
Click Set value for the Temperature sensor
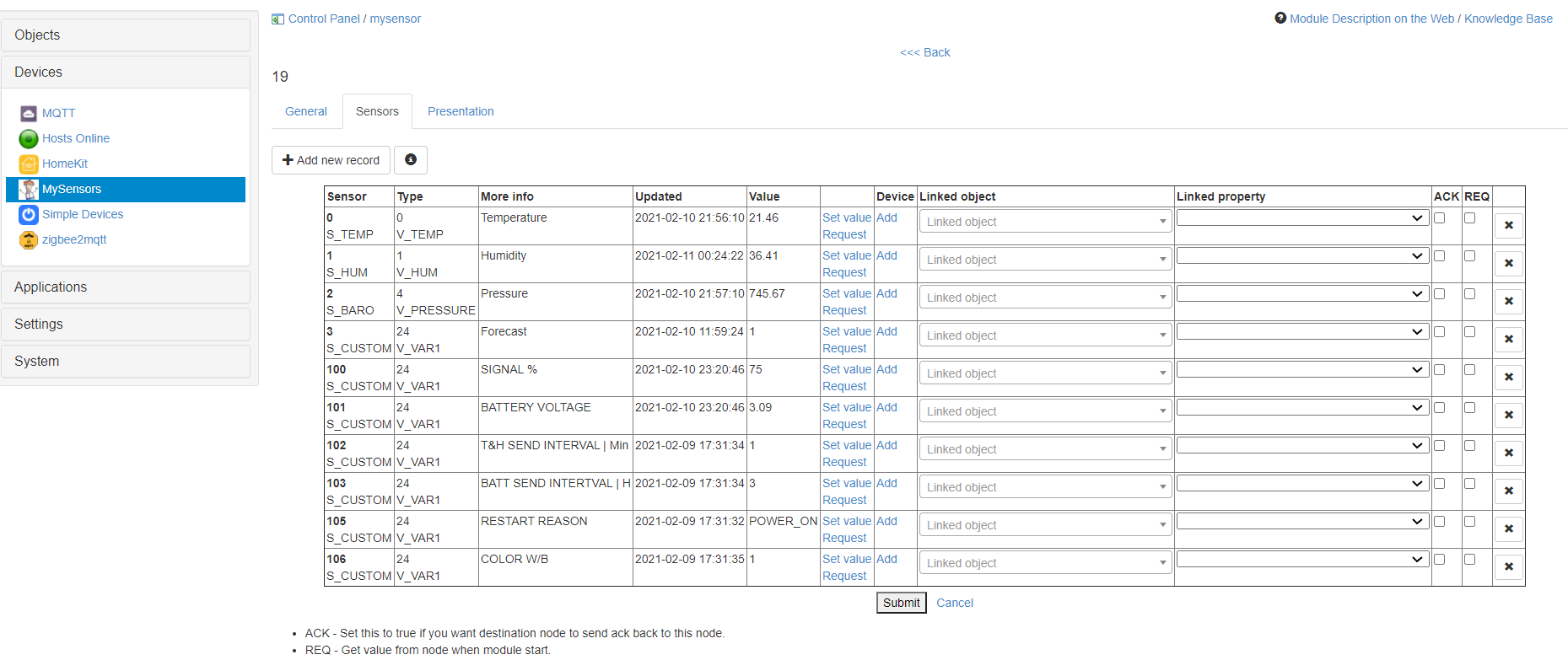[847, 217]
